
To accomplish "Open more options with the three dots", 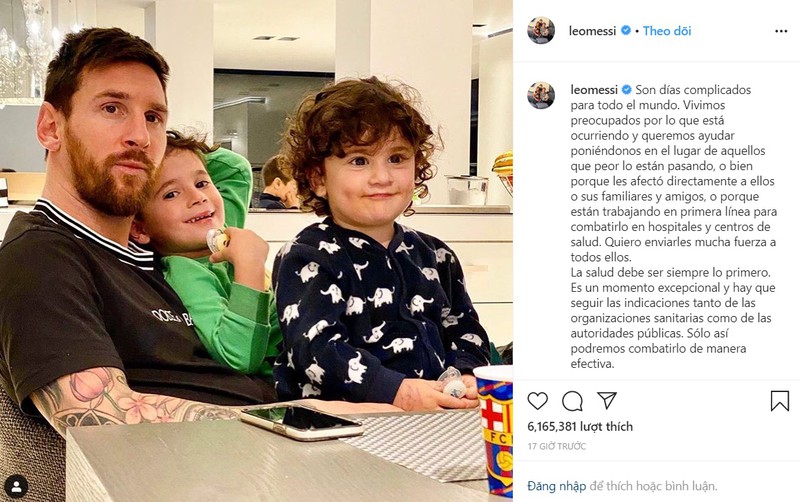I will coord(781,31).
